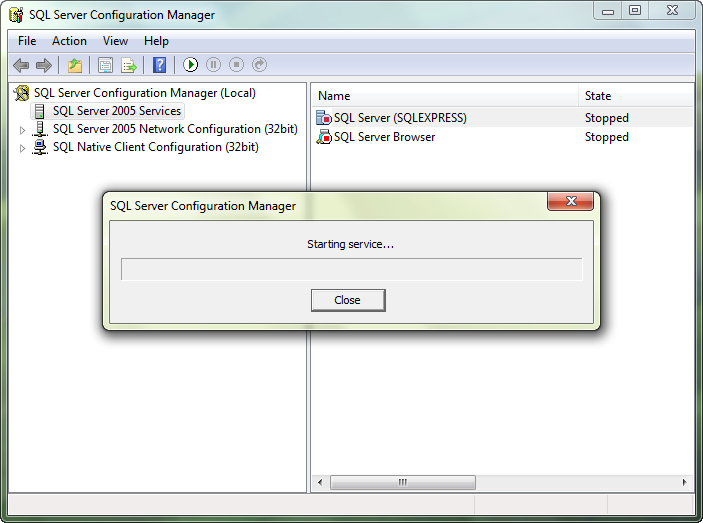The image size is (703, 523).
Task: Open the View menu
Action: (115, 41)
